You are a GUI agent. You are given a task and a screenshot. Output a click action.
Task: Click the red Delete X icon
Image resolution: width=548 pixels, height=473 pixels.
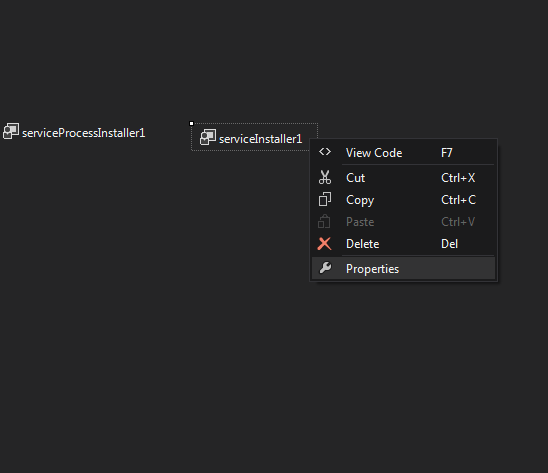(325, 244)
